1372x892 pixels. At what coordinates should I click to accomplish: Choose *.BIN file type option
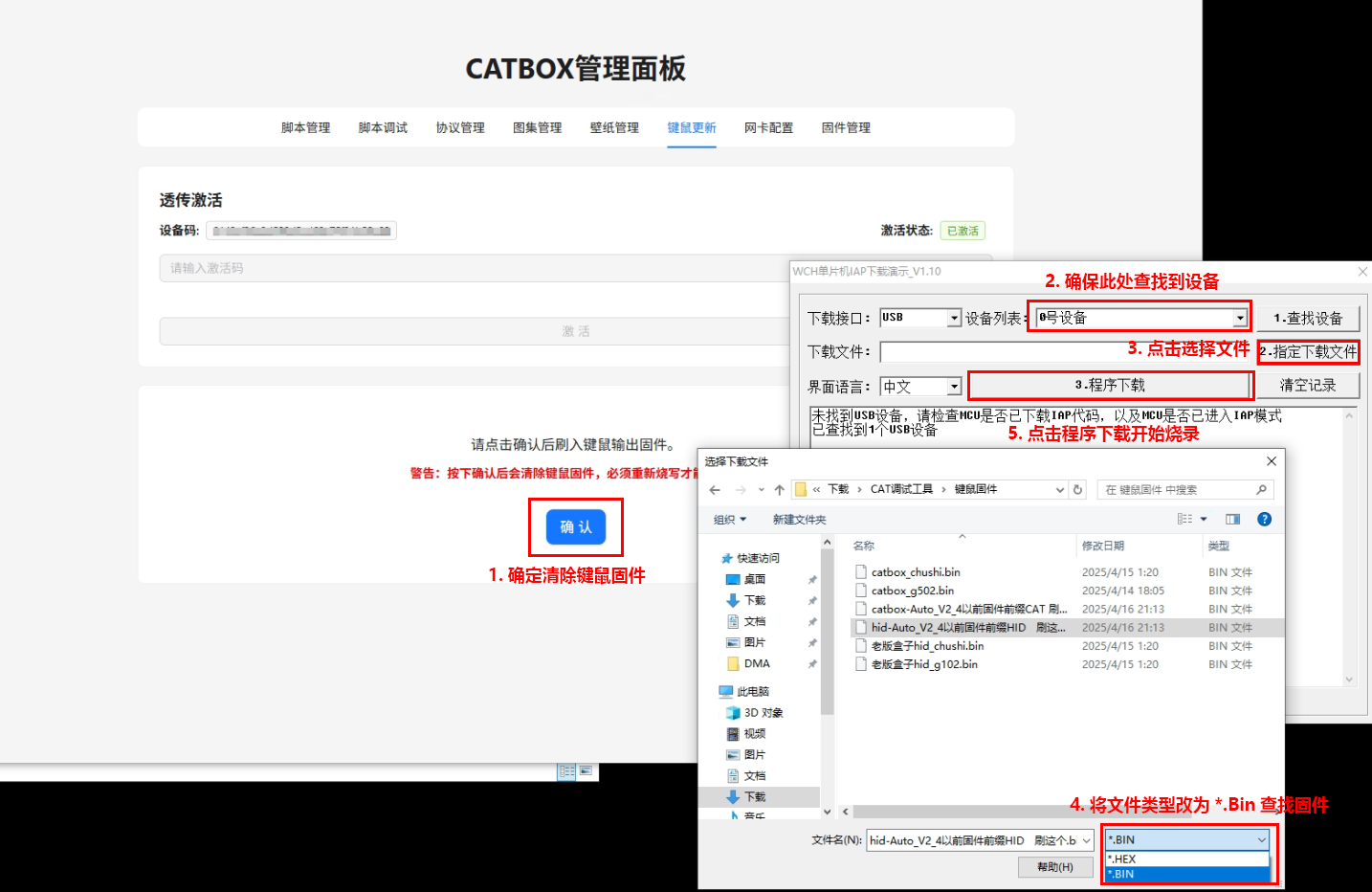click(1186, 874)
